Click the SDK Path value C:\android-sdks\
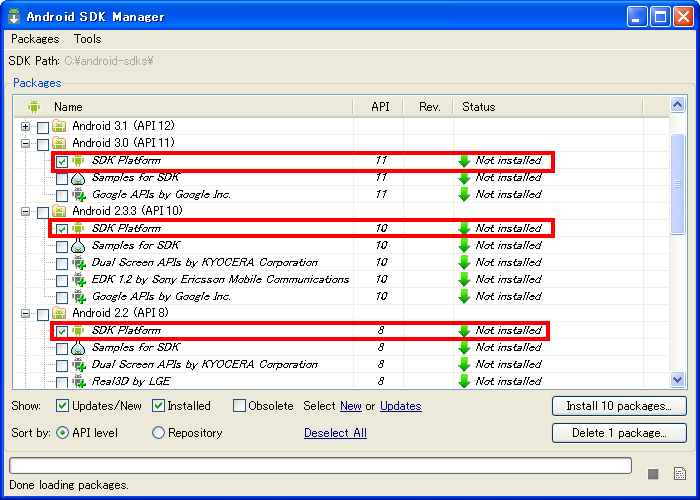Viewport: 700px width, 500px height. coord(109,61)
